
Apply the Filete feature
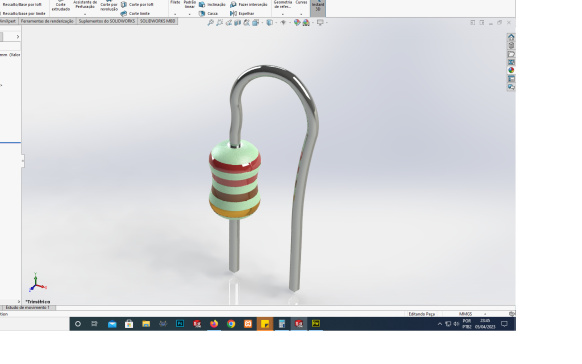tap(175, 3)
